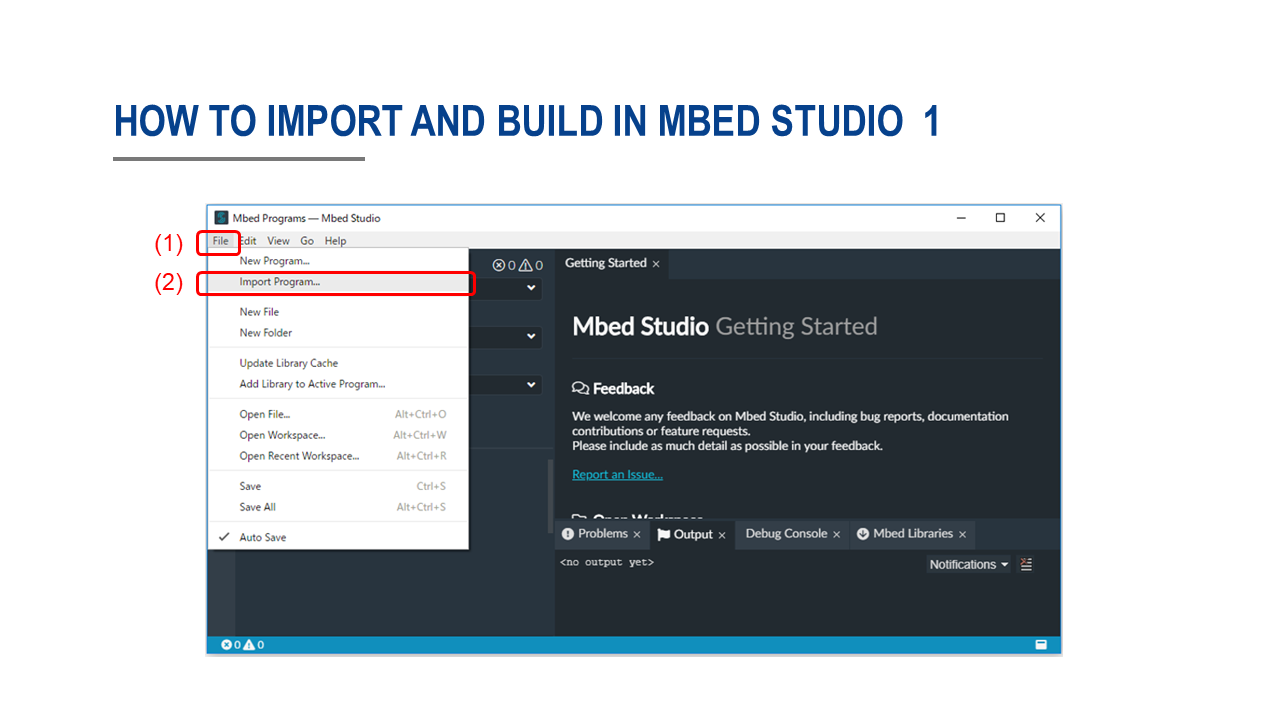Select Import Program... menu entry

tap(338, 282)
